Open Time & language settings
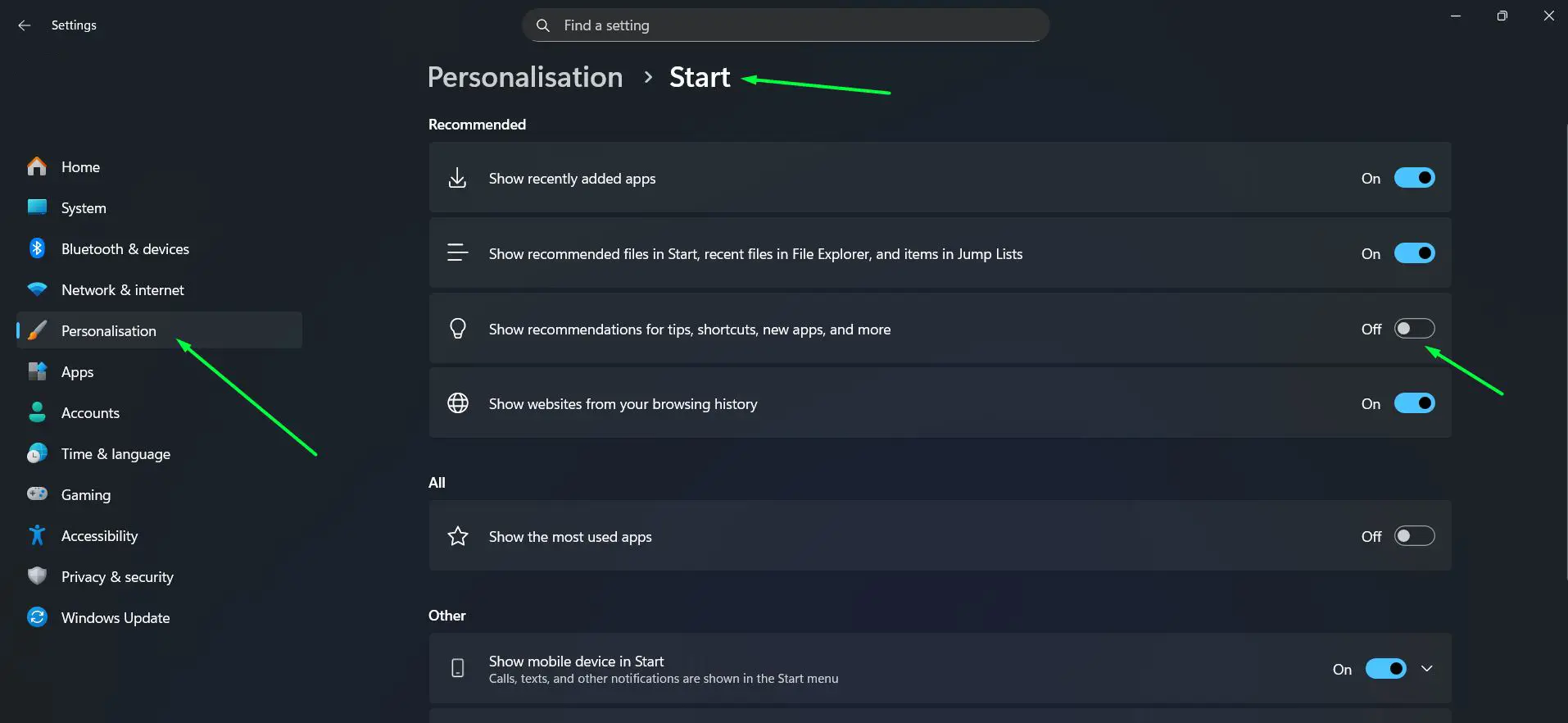The image size is (1568, 723). click(116, 453)
